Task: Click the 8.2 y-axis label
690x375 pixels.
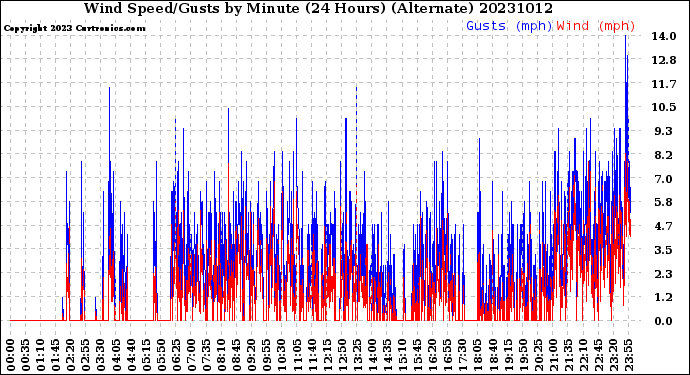Action: (x=664, y=155)
